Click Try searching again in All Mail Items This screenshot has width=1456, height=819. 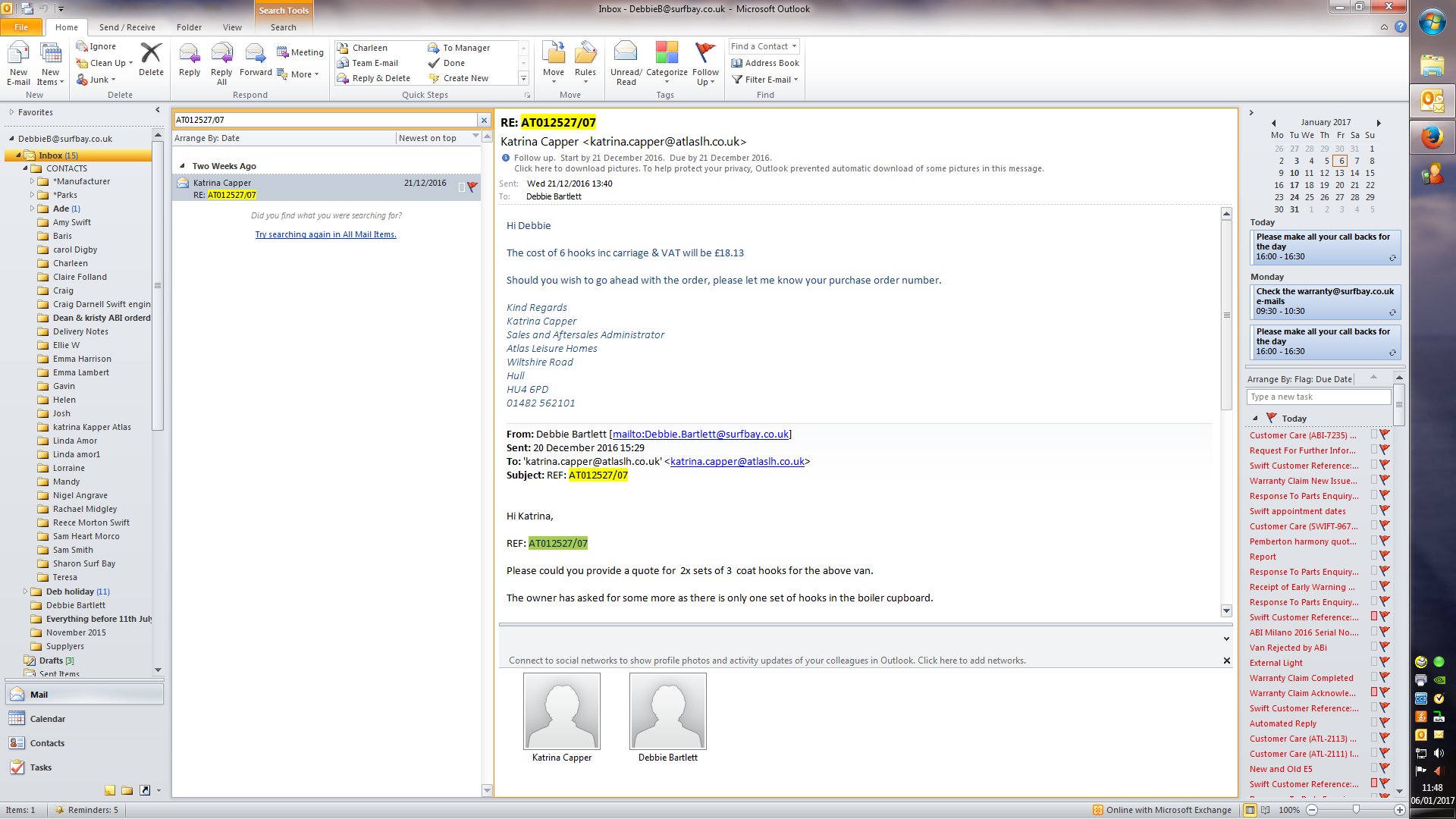(x=325, y=234)
